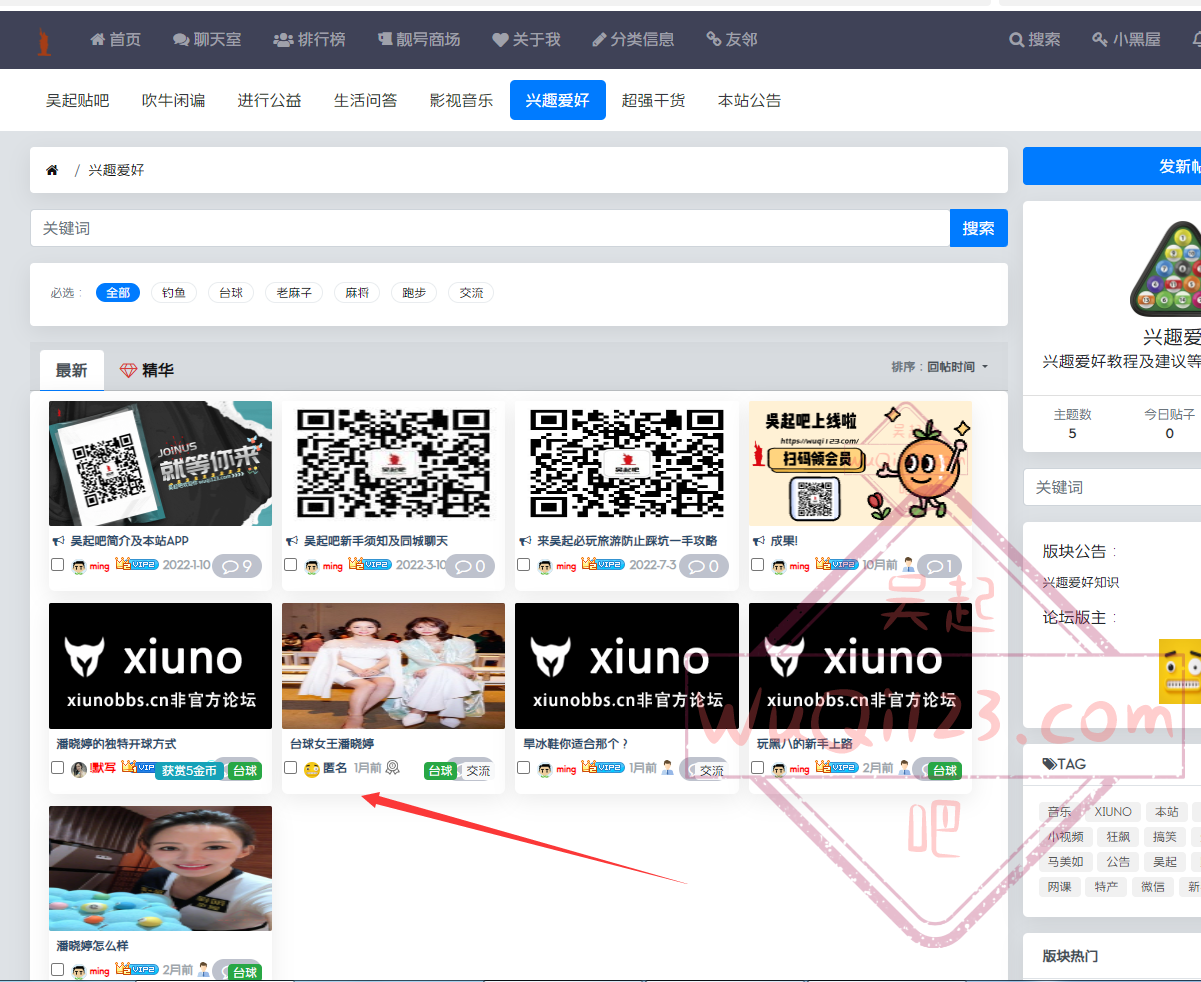Open 分类信息 classified info page
Viewport: 1201px width, 982px height.
[633, 40]
